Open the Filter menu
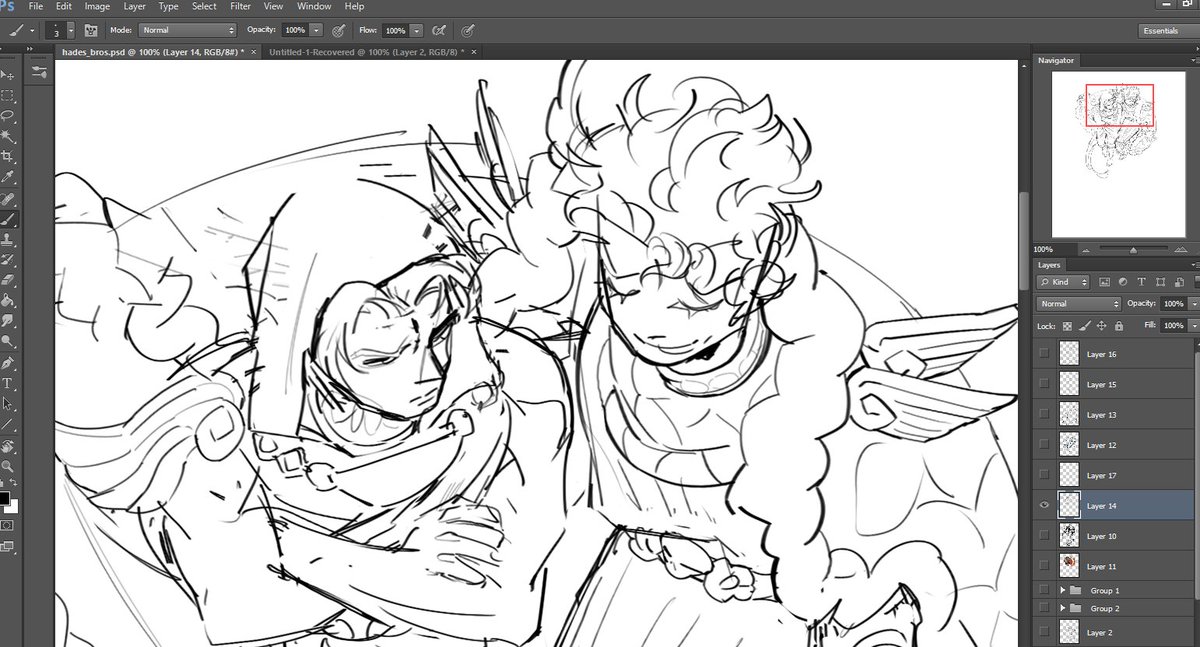This screenshot has width=1200, height=647. click(x=240, y=6)
